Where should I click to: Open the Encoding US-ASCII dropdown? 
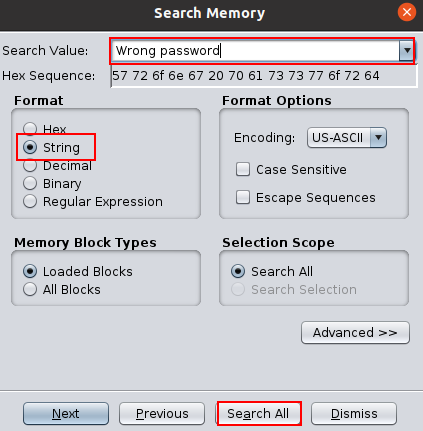pos(347,137)
